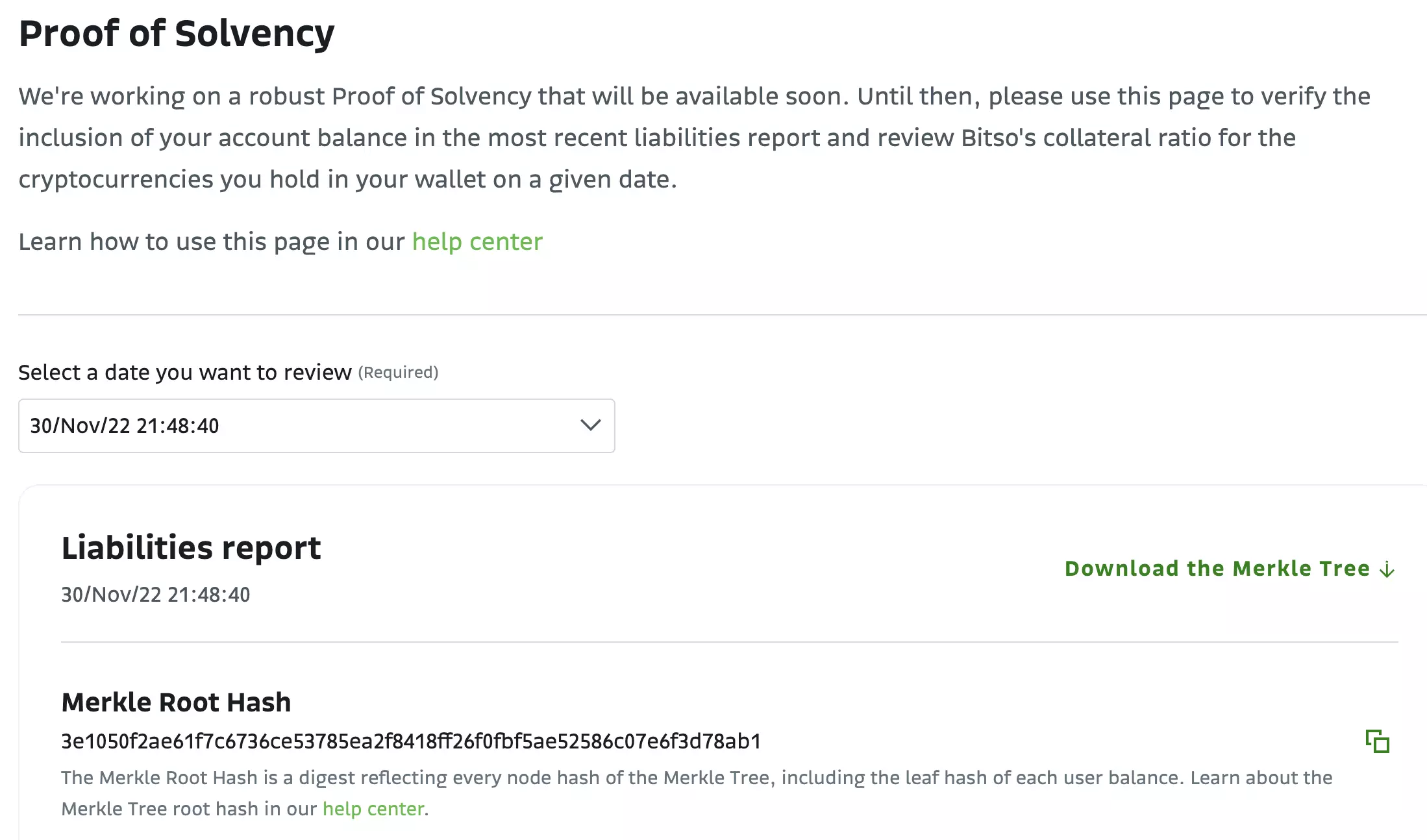Click the date under Liabilities report heading

pyautogui.click(x=155, y=595)
